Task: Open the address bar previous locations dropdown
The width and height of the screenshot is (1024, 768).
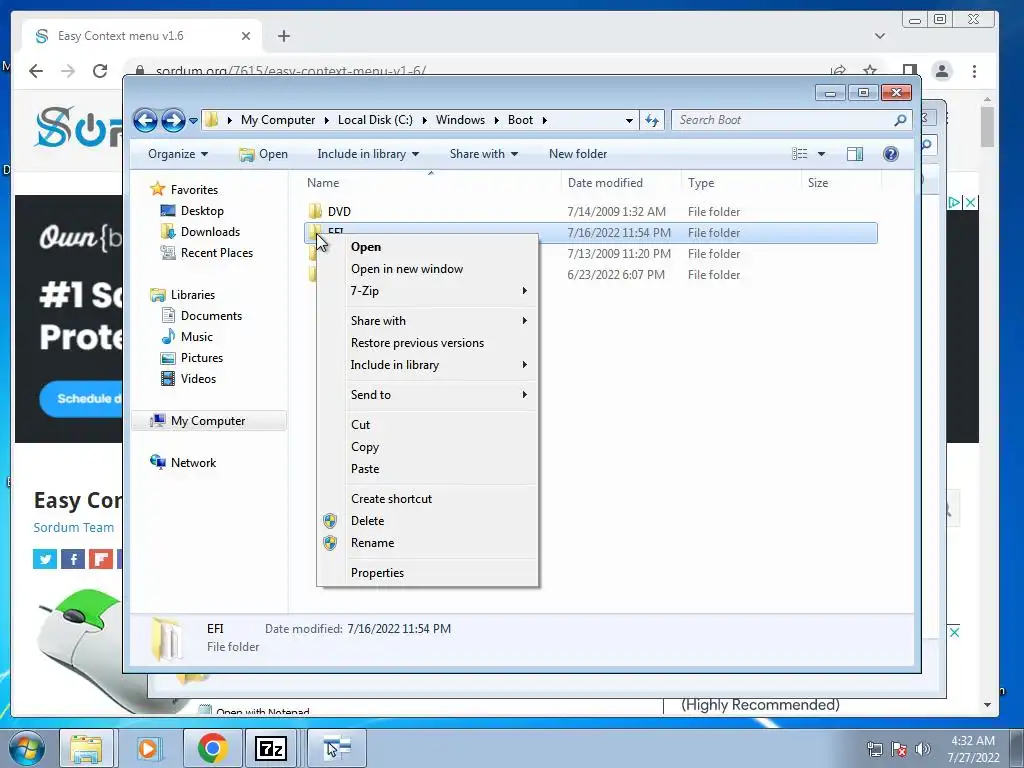Action: coord(629,120)
